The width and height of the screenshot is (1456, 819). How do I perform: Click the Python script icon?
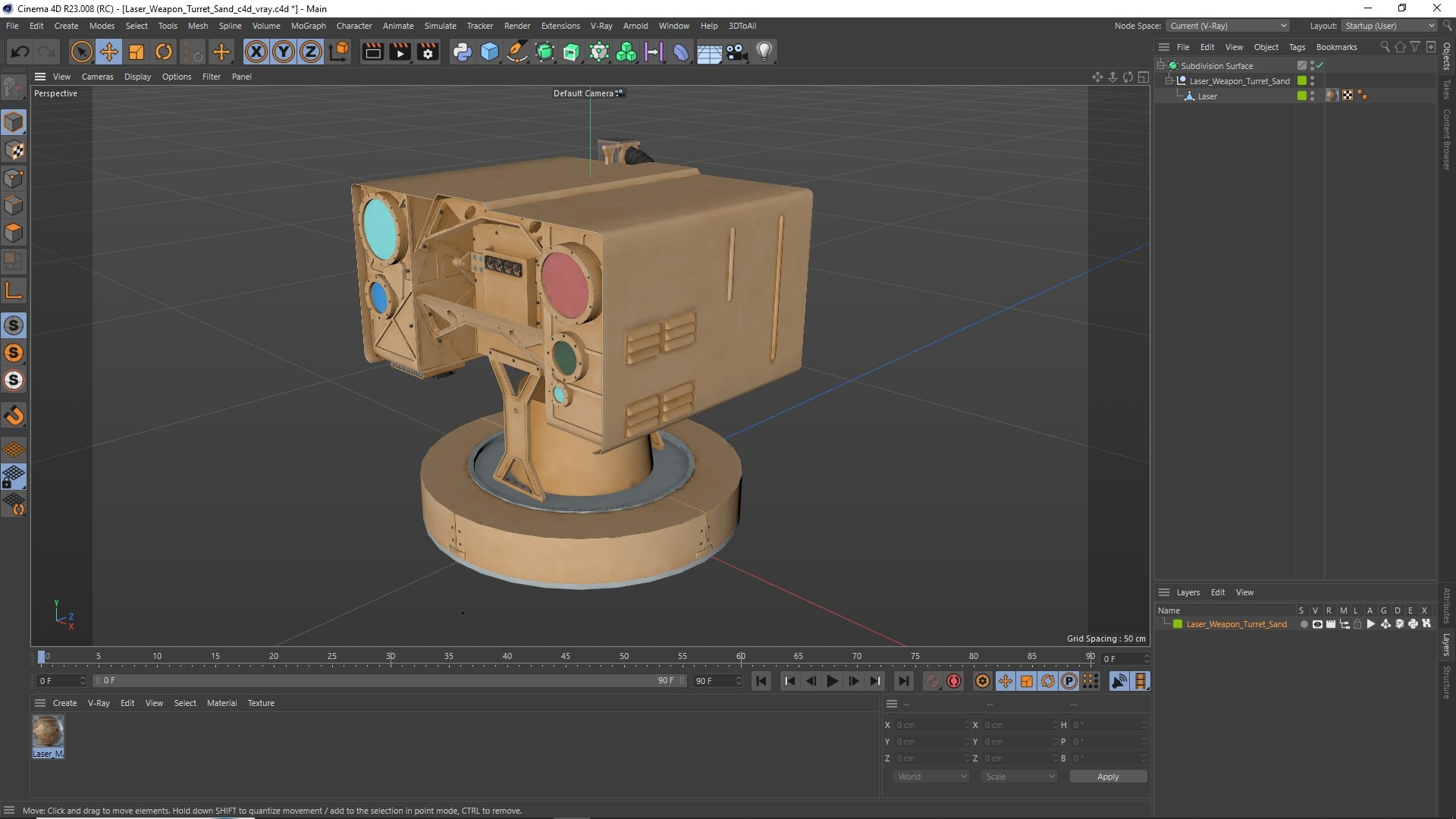(462, 52)
